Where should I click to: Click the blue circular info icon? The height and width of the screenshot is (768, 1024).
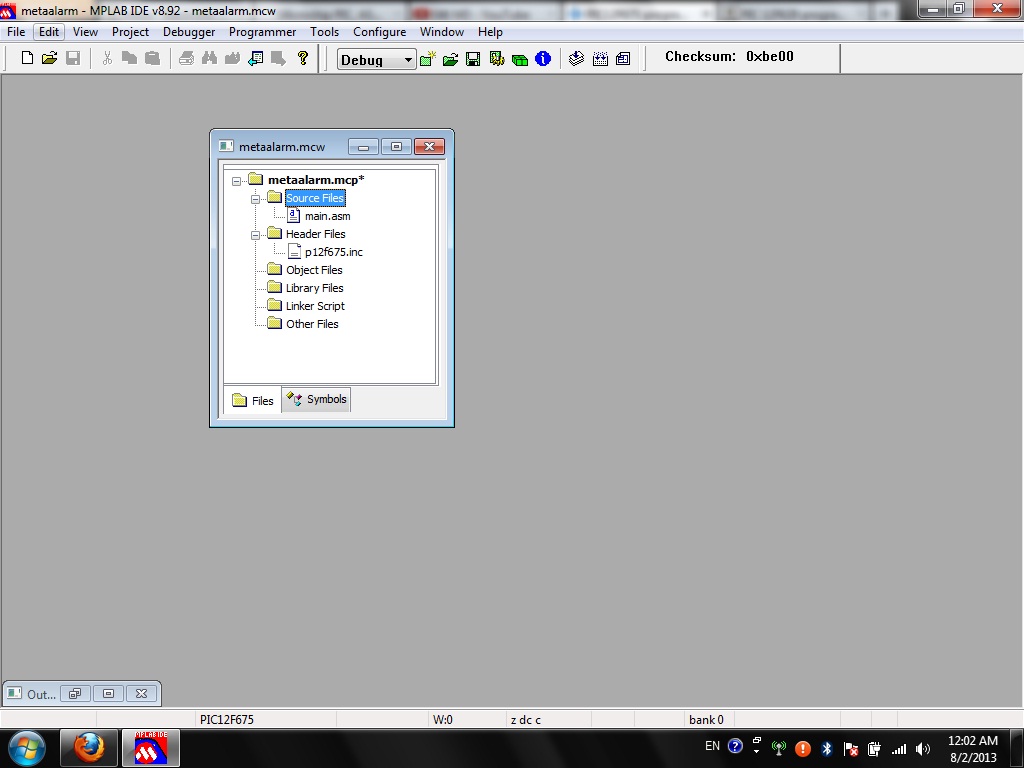pos(543,59)
